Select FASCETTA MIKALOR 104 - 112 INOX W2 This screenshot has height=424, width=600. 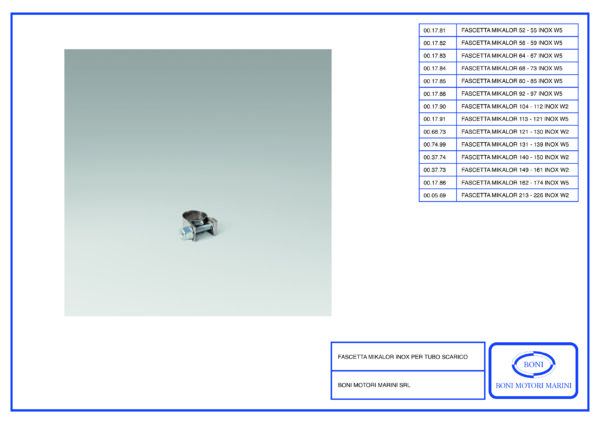515,106
